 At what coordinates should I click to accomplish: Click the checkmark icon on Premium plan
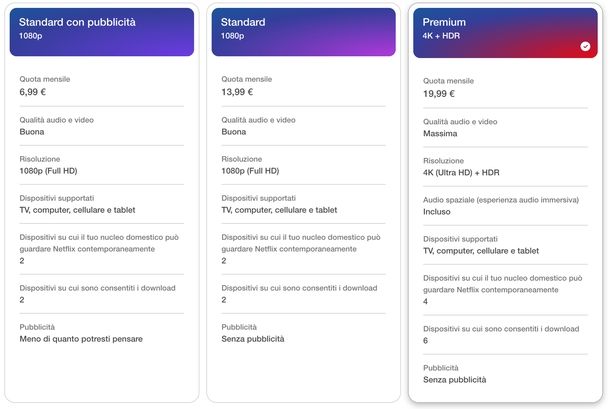585,46
